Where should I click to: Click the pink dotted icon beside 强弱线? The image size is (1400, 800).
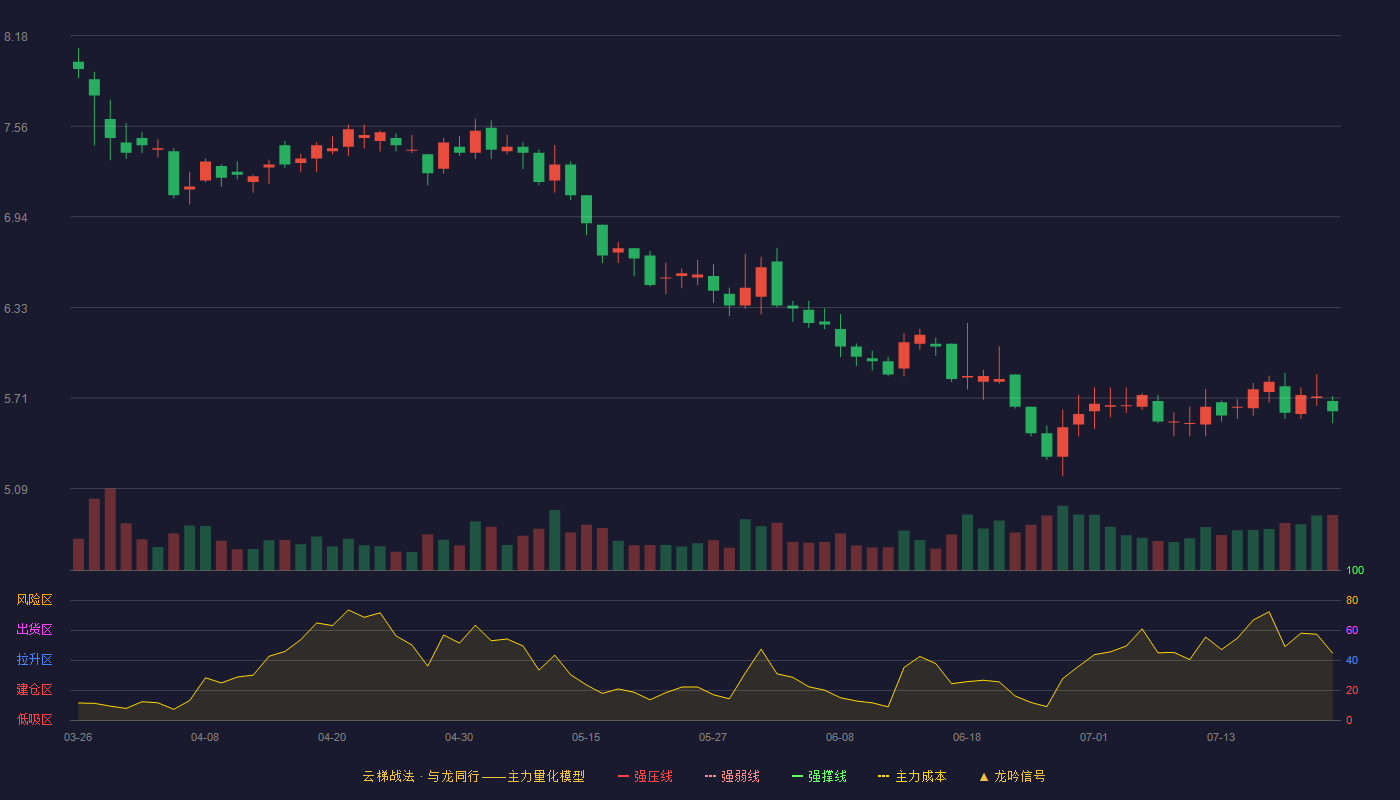click(710, 776)
